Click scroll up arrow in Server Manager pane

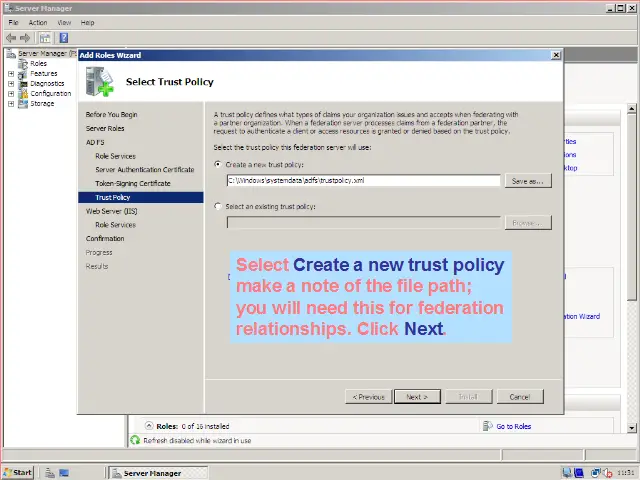631,109
